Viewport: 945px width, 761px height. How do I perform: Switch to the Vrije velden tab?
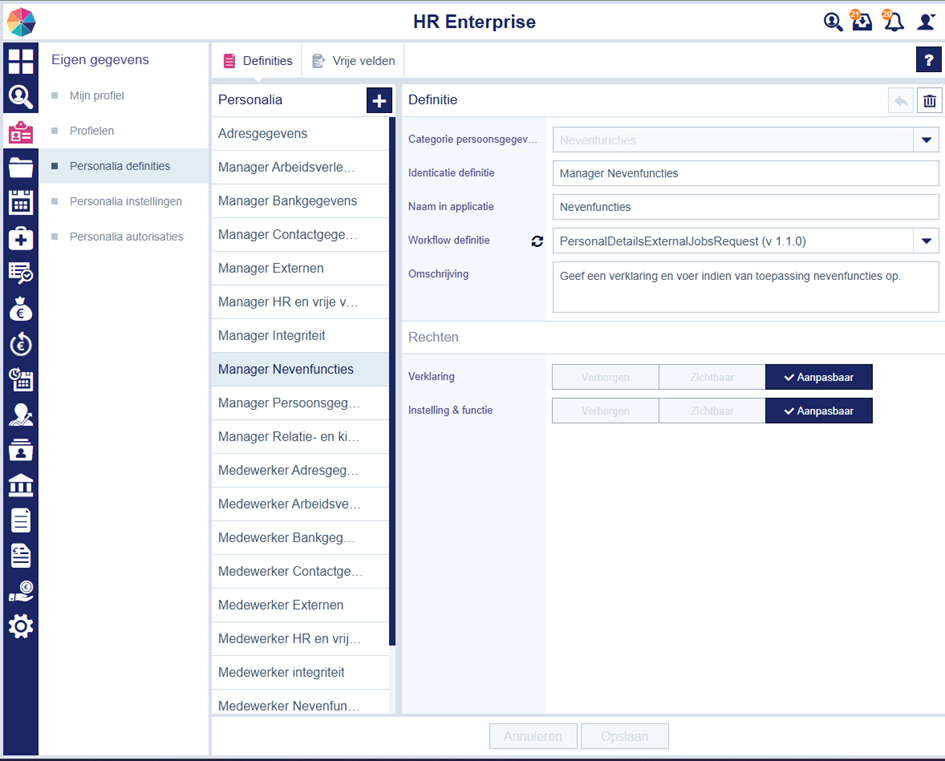click(353, 61)
